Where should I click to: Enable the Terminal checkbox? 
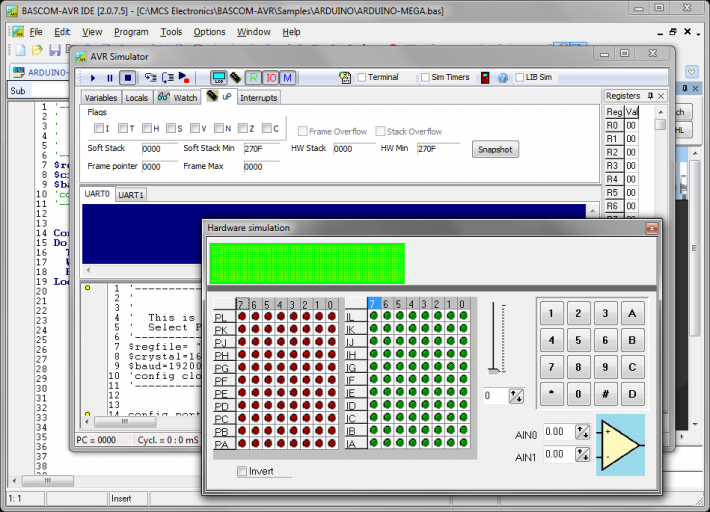coord(362,77)
